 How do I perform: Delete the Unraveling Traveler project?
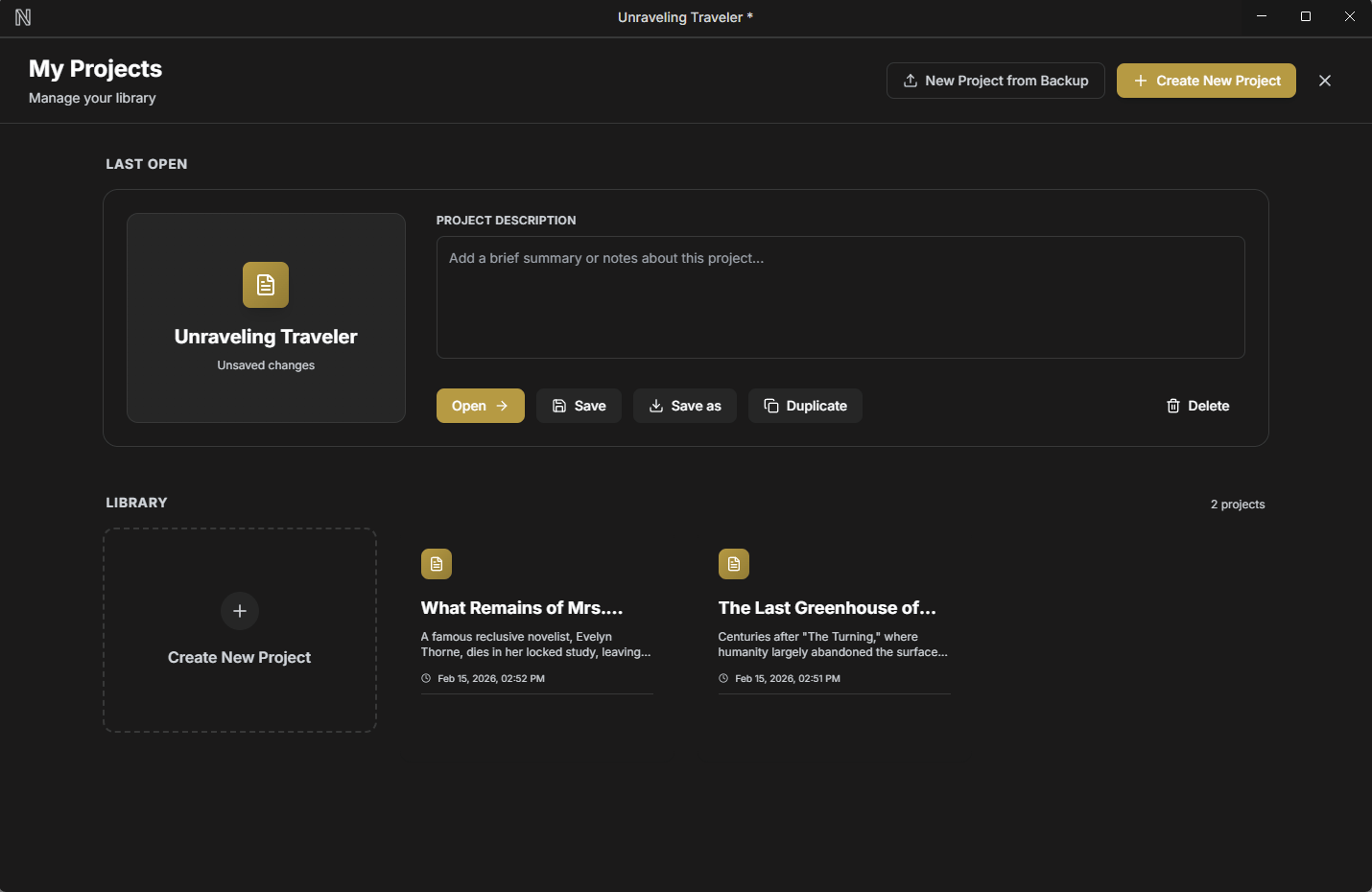coord(1197,406)
